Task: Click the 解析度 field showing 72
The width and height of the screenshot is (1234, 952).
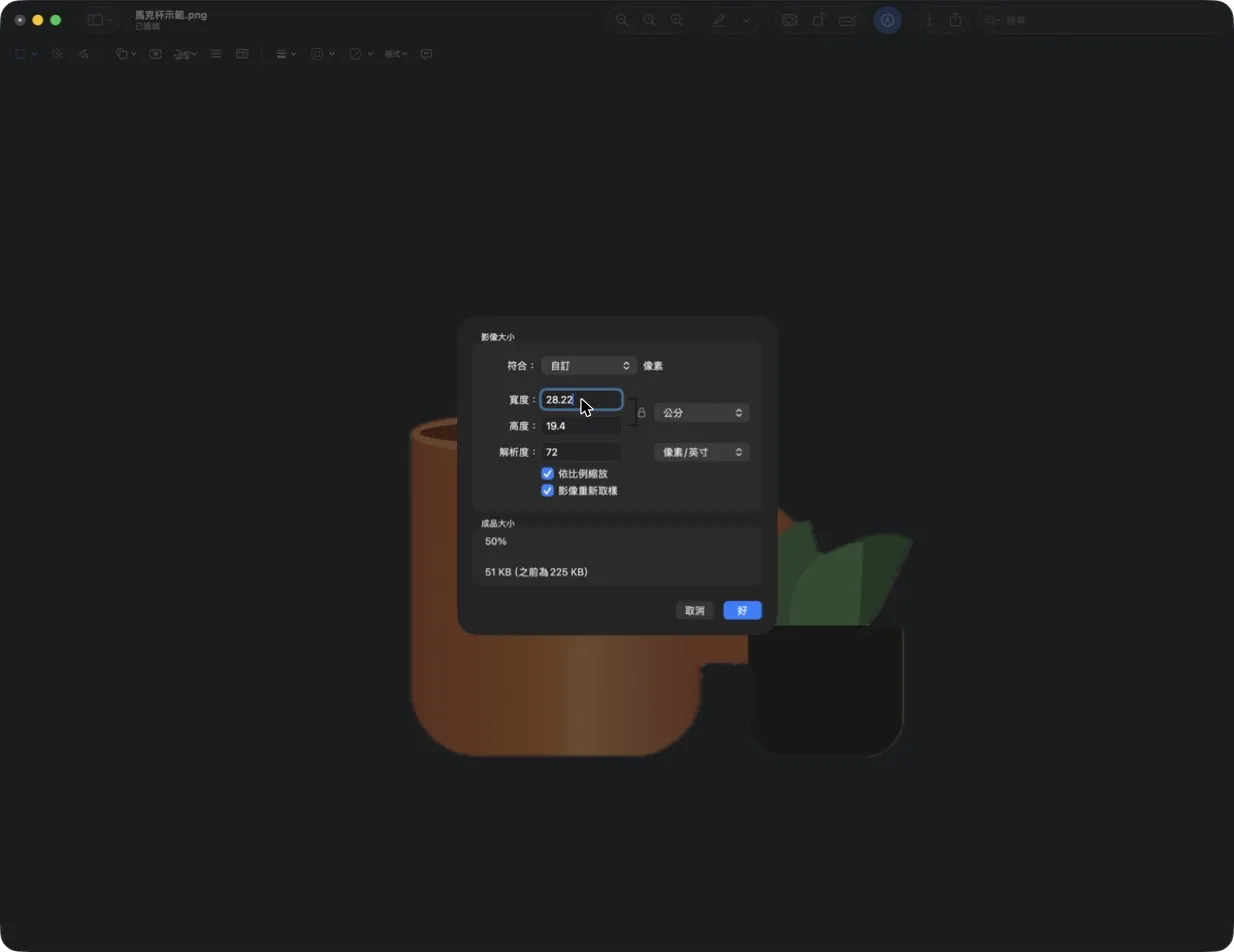Action: pos(581,452)
